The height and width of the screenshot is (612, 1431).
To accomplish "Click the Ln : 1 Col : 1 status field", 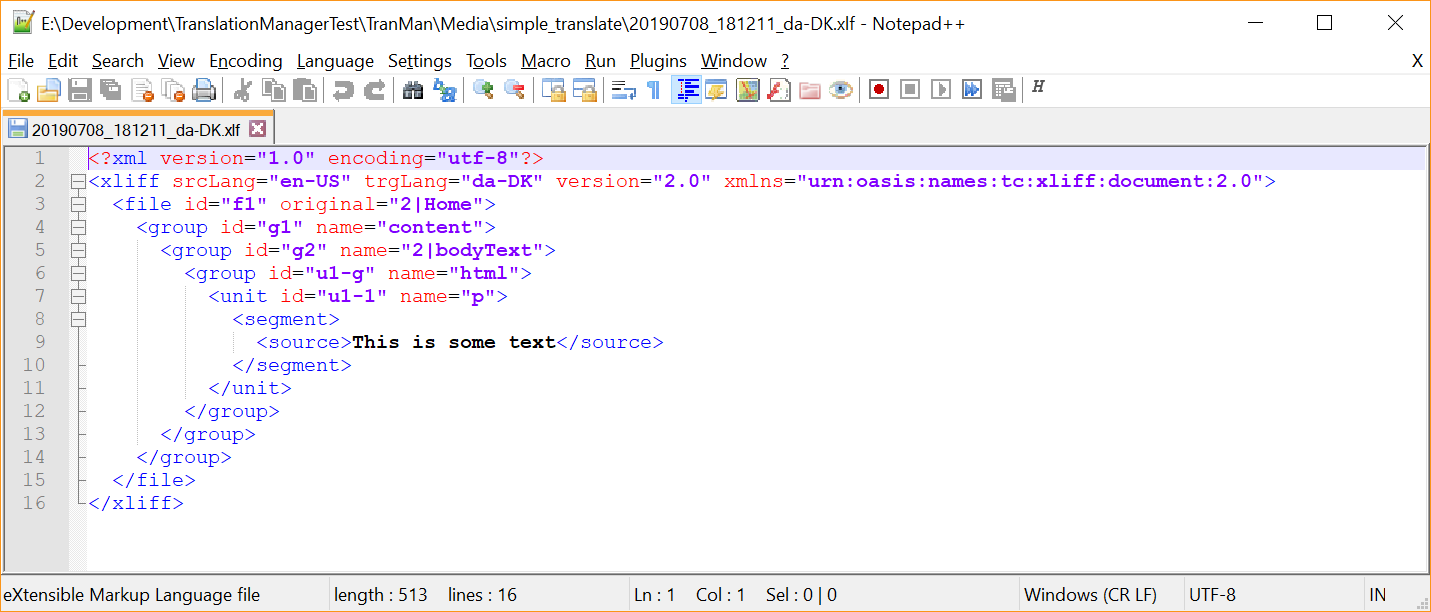I will coord(822,595).
